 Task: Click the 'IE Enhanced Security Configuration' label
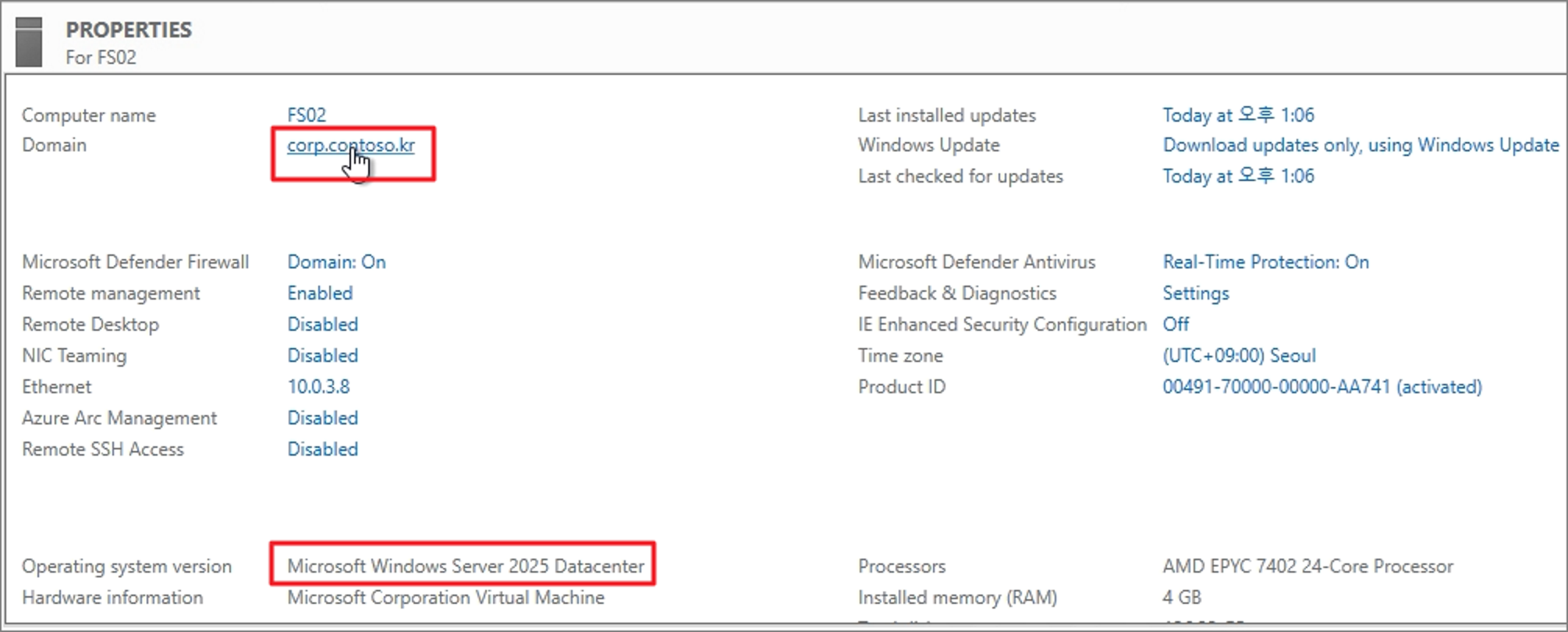coord(1002,325)
